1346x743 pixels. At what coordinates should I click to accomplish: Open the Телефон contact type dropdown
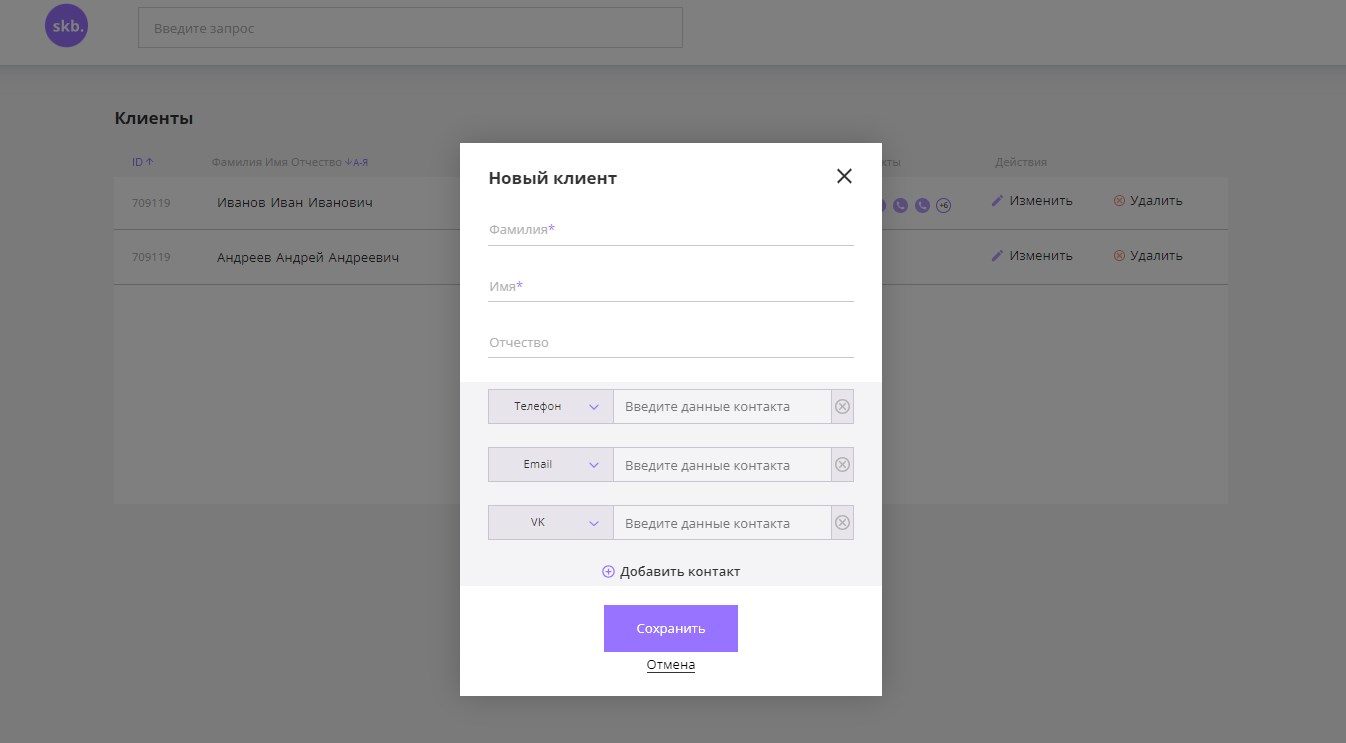[550, 407]
